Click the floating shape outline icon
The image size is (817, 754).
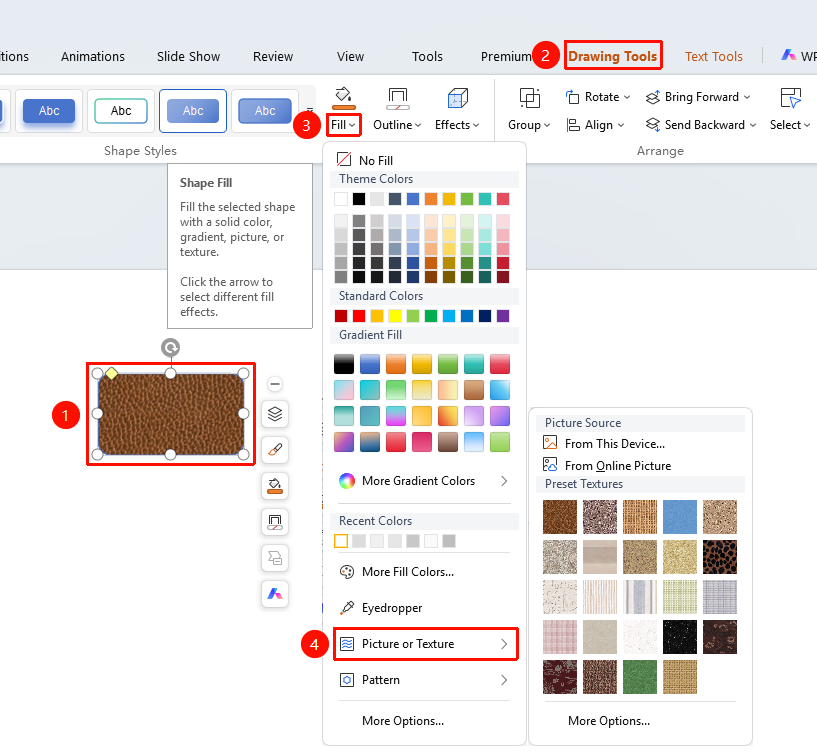coord(275,522)
